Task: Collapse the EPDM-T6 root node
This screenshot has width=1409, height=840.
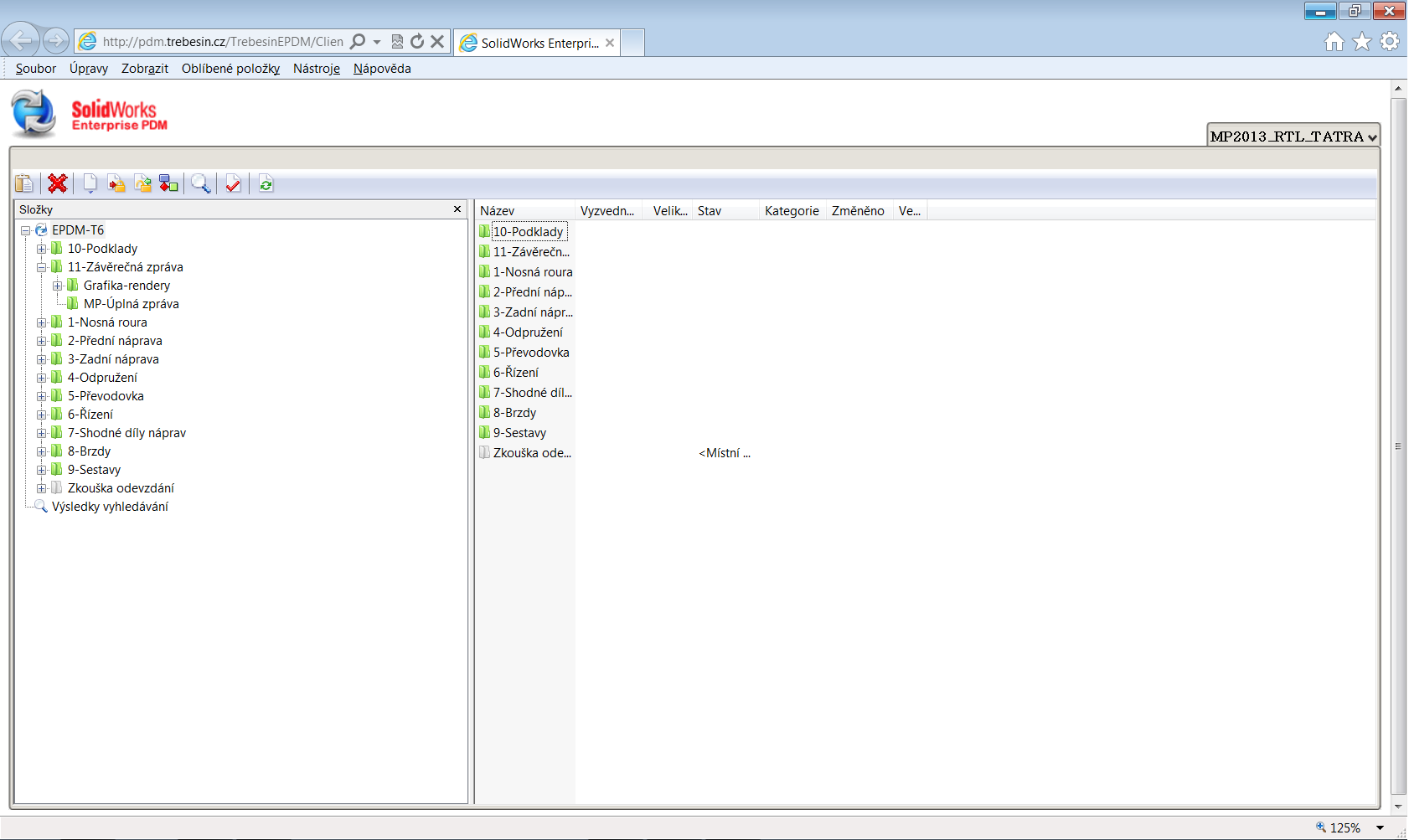Action: (26, 230)
